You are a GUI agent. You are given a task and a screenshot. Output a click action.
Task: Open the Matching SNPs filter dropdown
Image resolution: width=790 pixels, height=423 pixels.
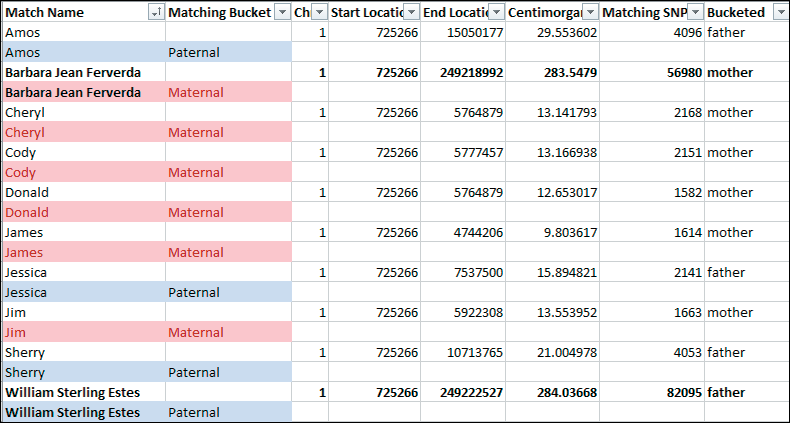[696, 13]
